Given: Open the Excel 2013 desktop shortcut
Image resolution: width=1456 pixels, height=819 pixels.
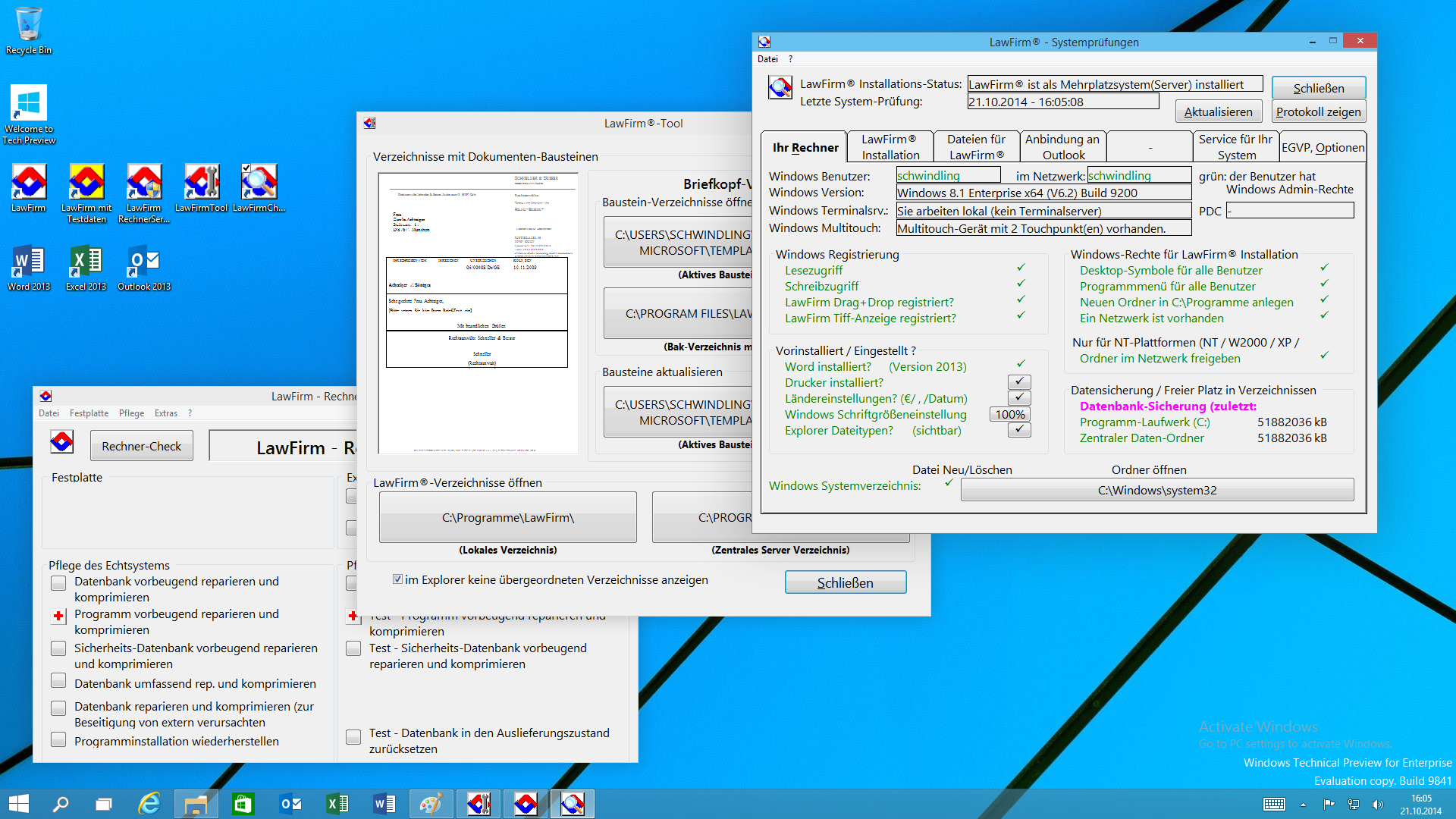Looking at the screenshot, I should pos(86,262).
